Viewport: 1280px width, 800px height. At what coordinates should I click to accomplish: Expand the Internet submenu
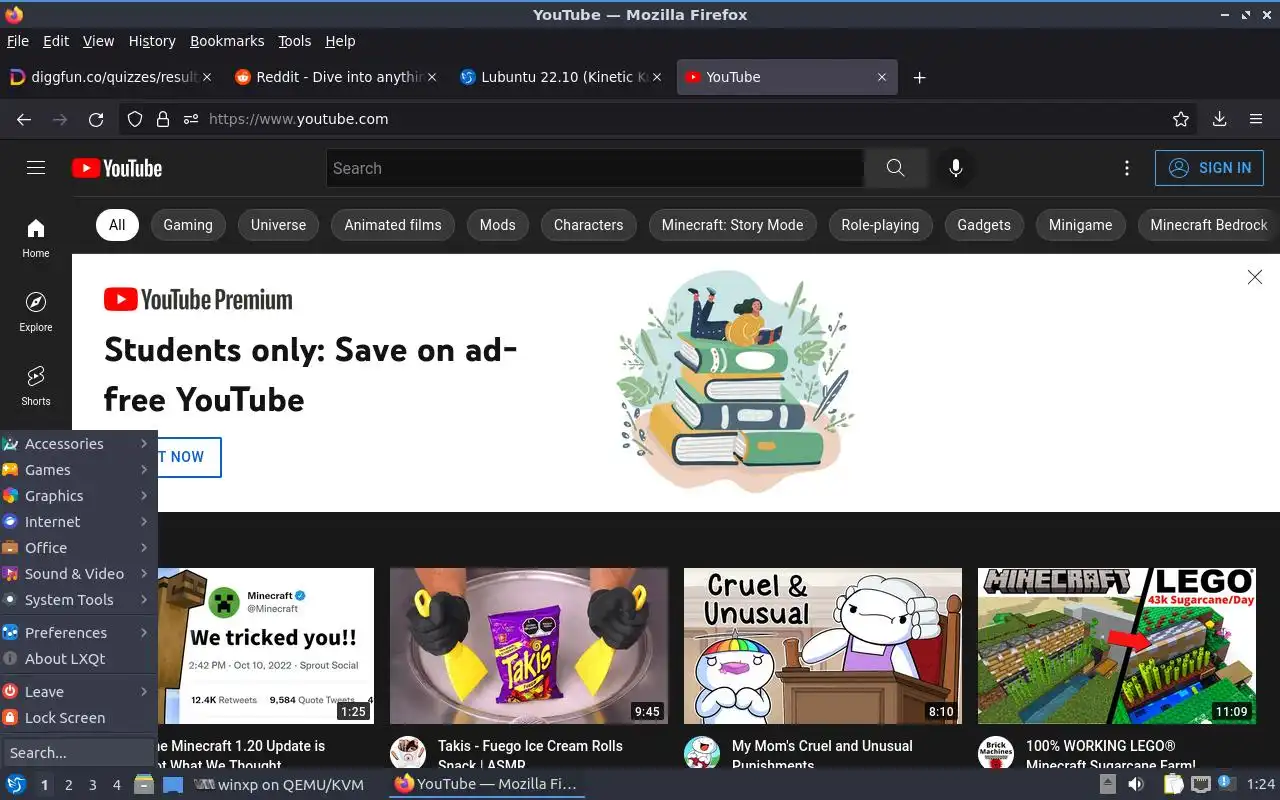78,522
